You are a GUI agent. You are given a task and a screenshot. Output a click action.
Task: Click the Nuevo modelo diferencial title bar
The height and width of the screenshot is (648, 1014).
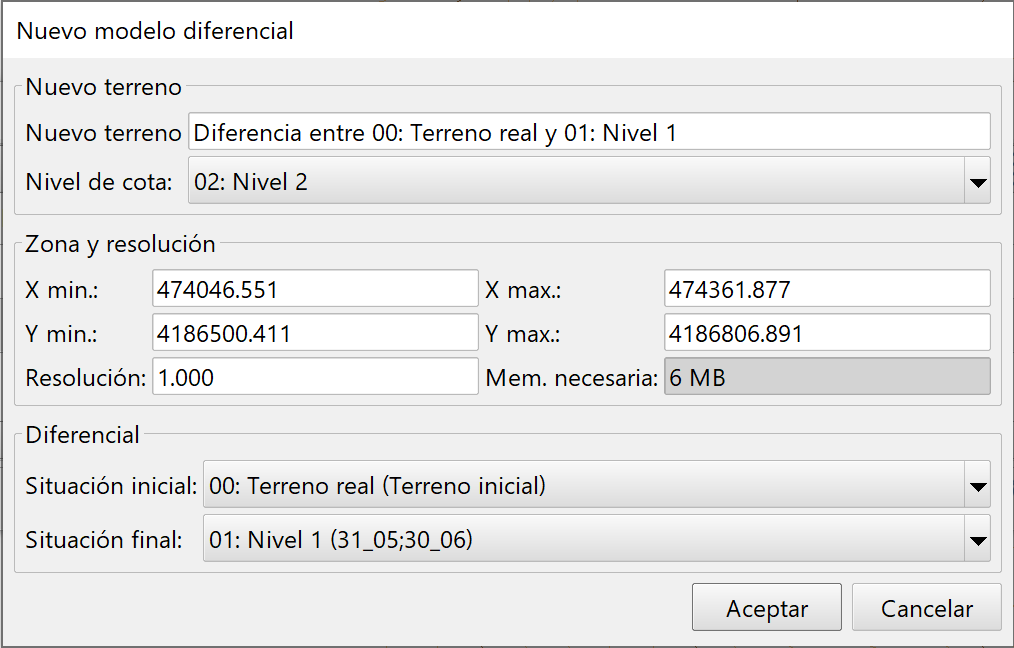[x=155, y=31]
